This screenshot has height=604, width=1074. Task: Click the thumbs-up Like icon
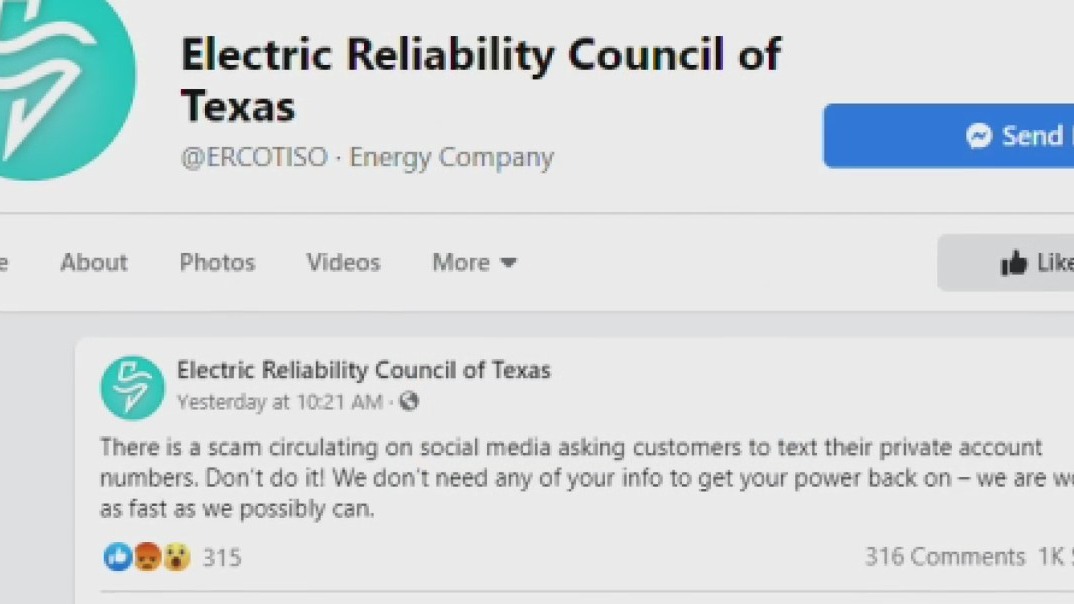coord(1013,262)
